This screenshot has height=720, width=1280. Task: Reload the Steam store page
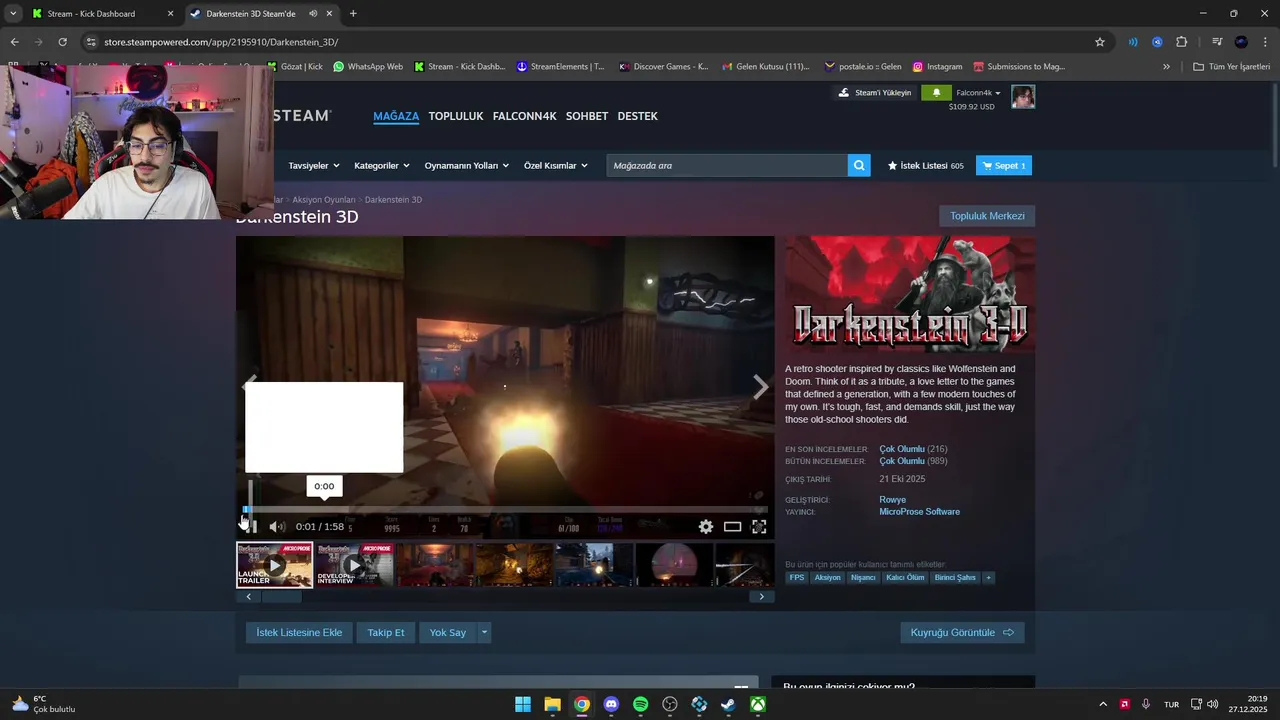pos(62,42)
